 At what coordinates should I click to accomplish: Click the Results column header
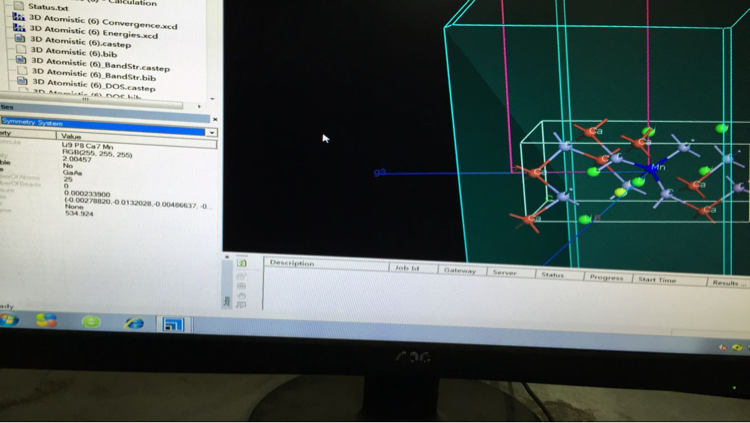[x=728, y=282]
